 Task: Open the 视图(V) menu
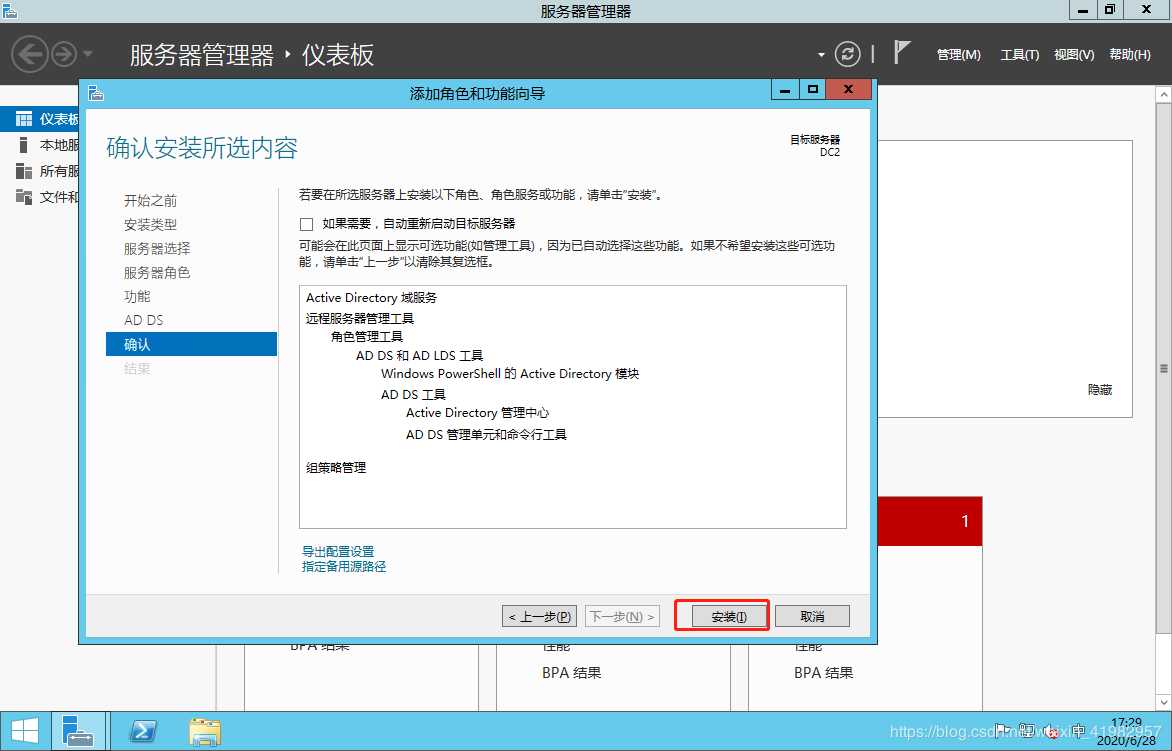tap(1074, 55)
